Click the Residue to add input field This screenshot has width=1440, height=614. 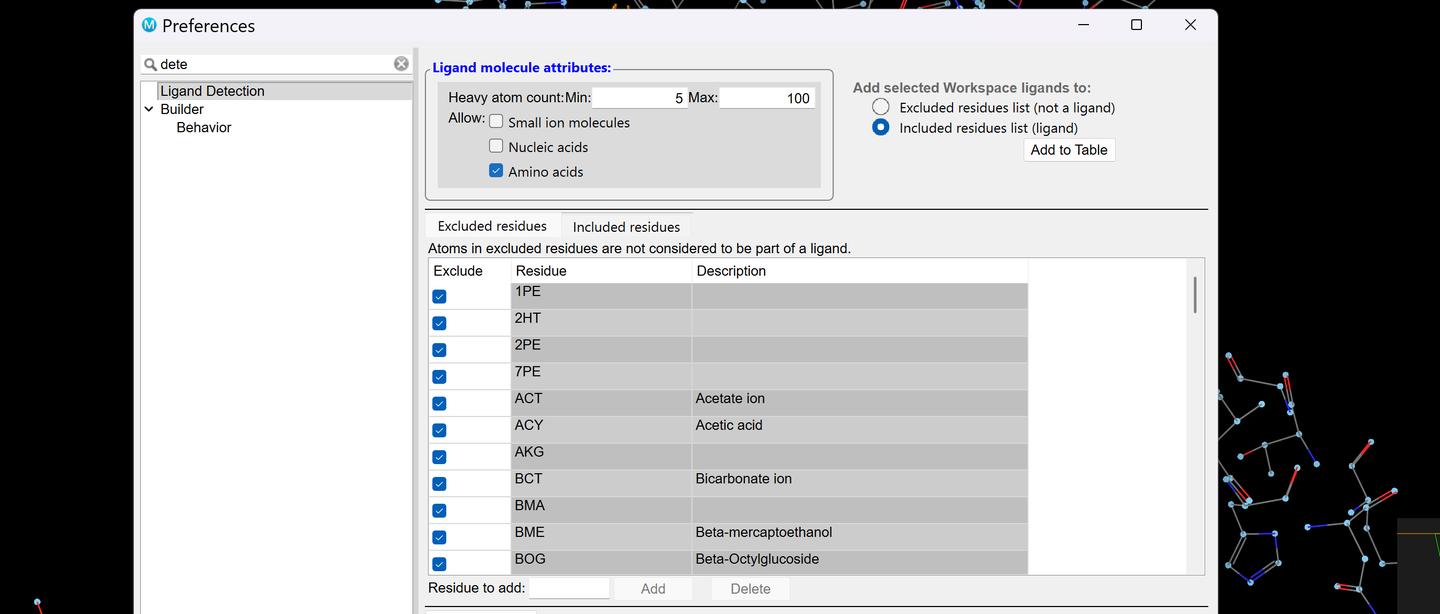pos(569,588)
